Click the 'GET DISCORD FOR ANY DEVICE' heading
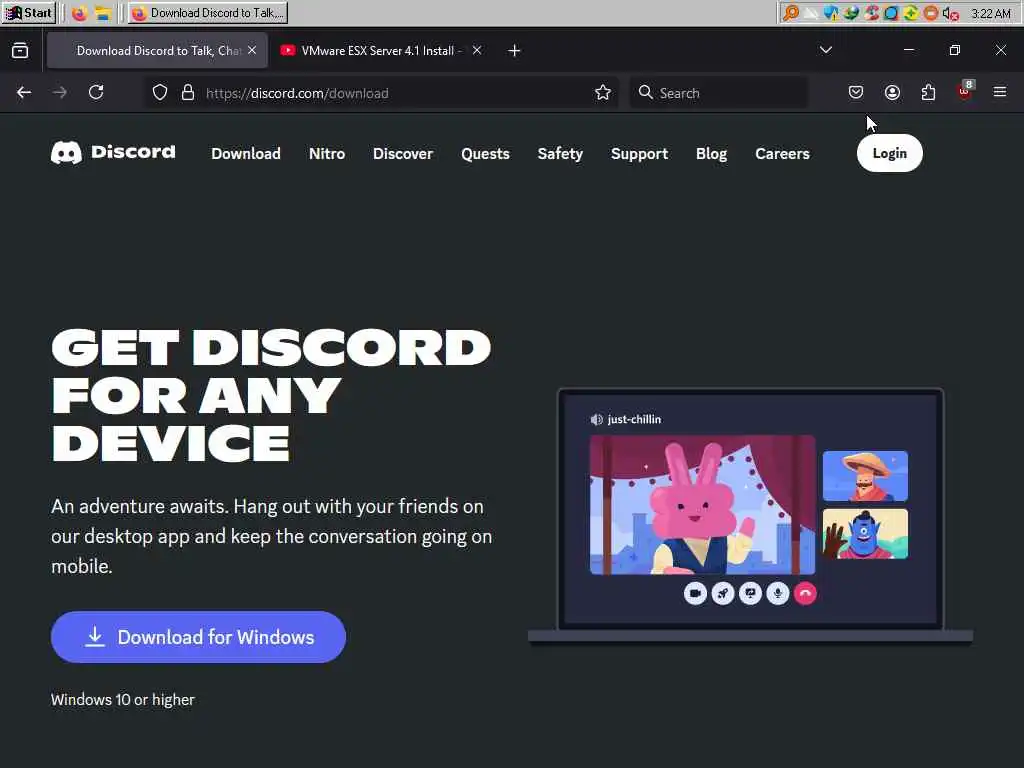The image size is (1024, 768). (271, 396)
